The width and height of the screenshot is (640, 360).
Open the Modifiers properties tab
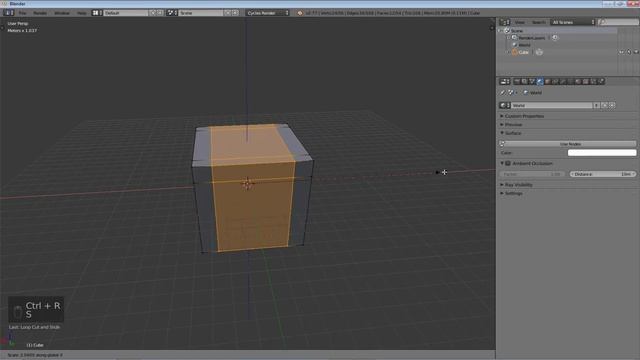[563, 82]
